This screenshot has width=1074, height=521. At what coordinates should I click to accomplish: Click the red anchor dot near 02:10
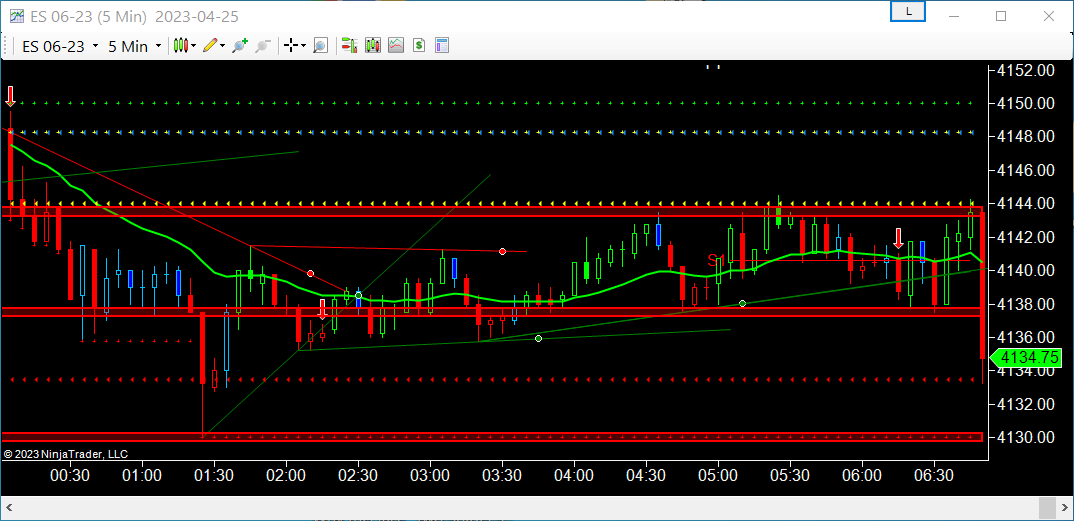click(x=310, y=273)
